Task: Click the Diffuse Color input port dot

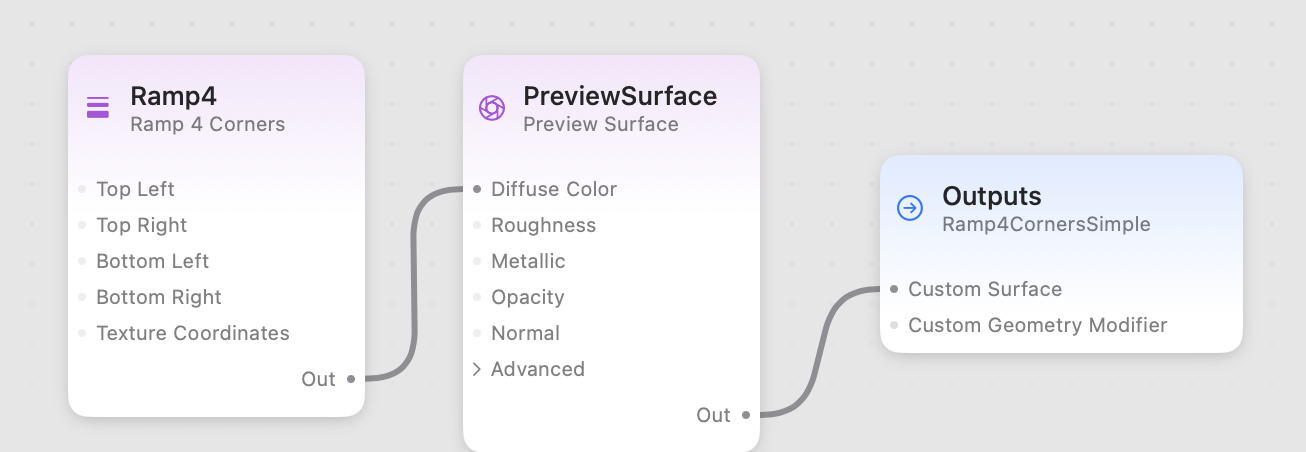Action: tap(477, 189)
